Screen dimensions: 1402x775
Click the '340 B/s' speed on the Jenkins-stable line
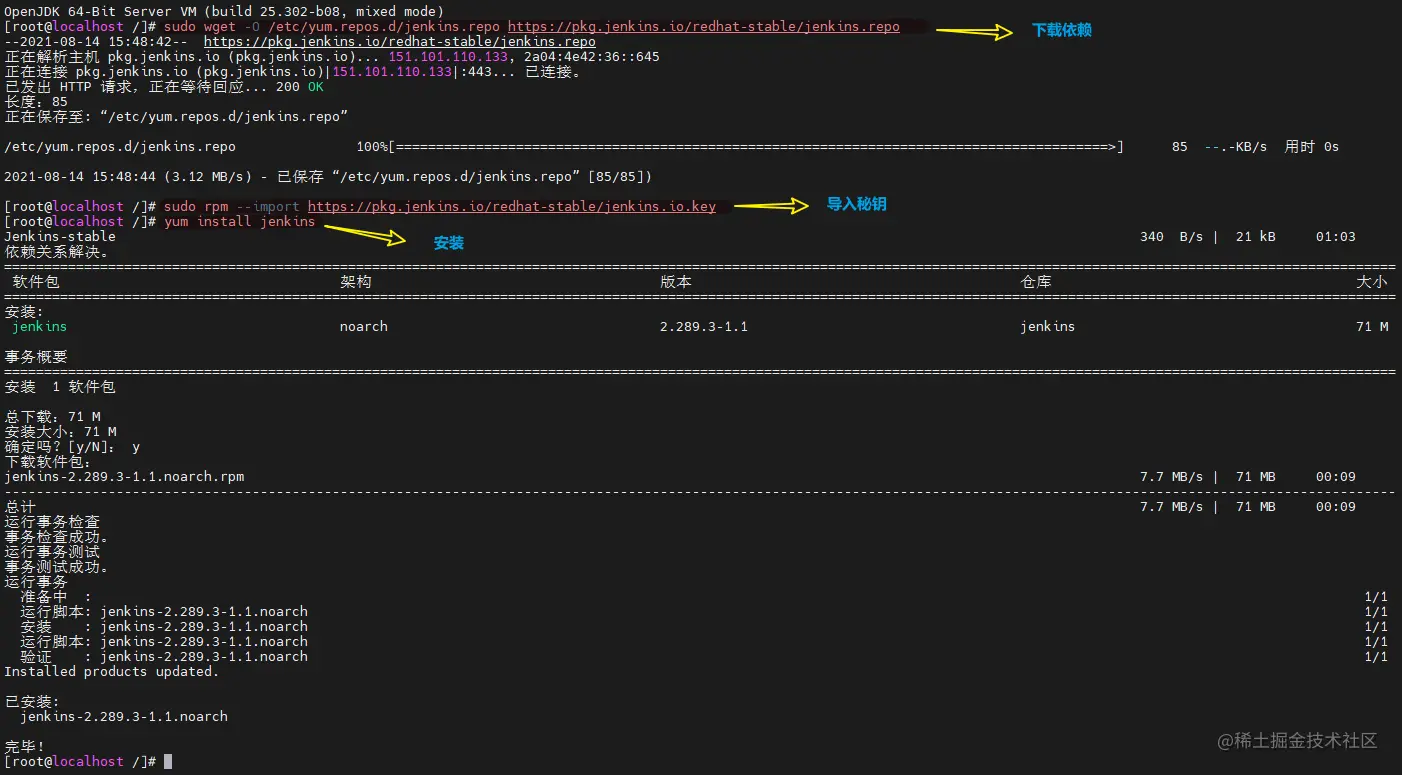pyautogui.click(x=1172, y=237)
